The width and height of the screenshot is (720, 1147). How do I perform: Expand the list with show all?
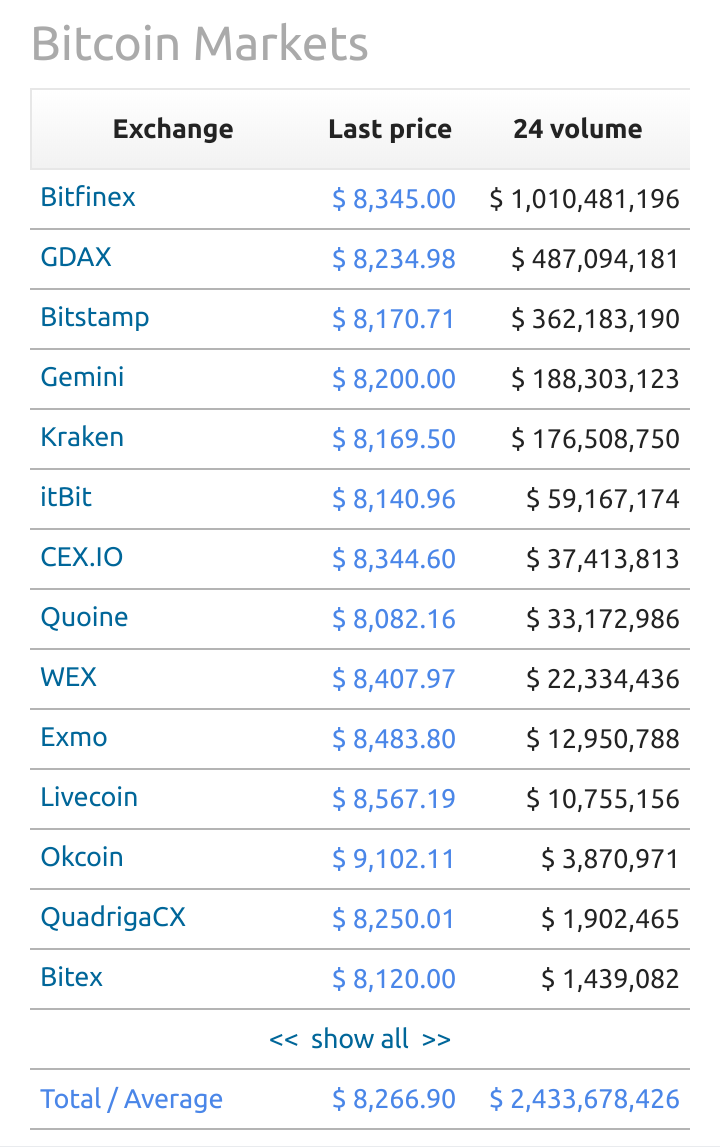pos(360,1039)
